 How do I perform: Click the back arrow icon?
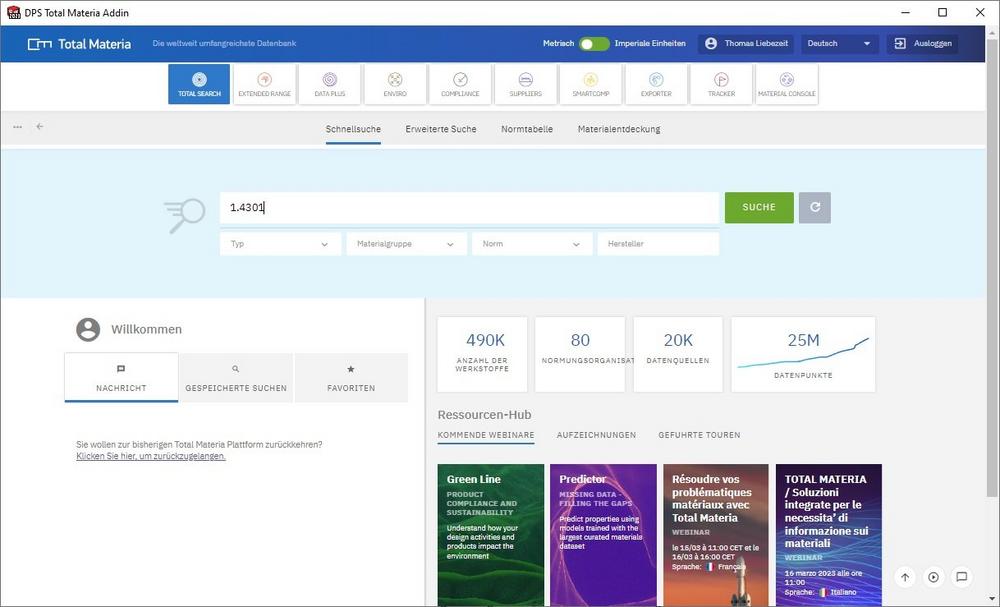pyautogui.click(x=40, y=127)
